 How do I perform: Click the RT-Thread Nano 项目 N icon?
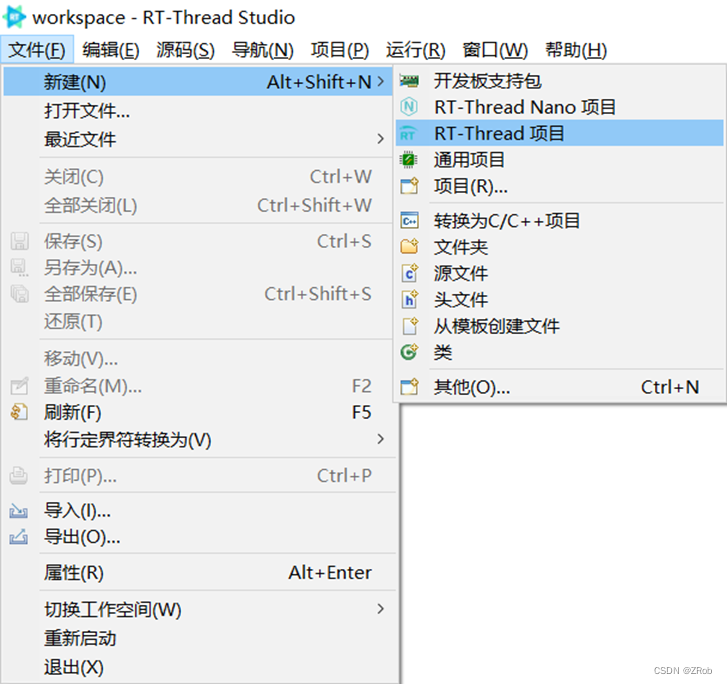(x=409, y=107)
